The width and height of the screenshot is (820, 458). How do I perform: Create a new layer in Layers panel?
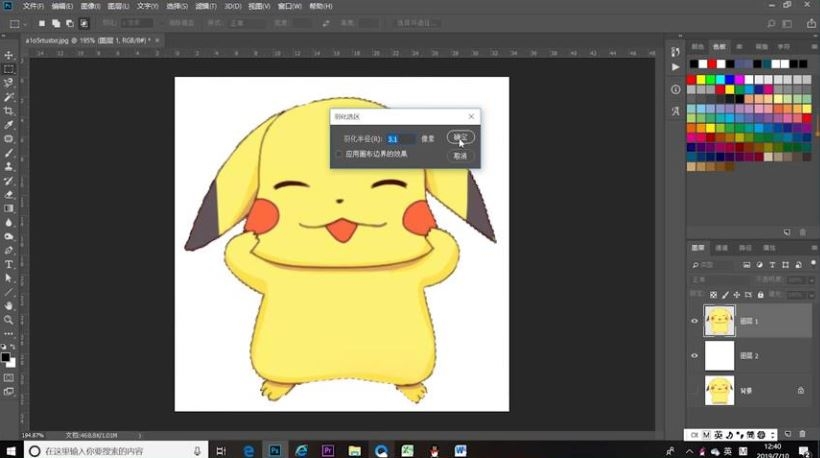point(788,434)
